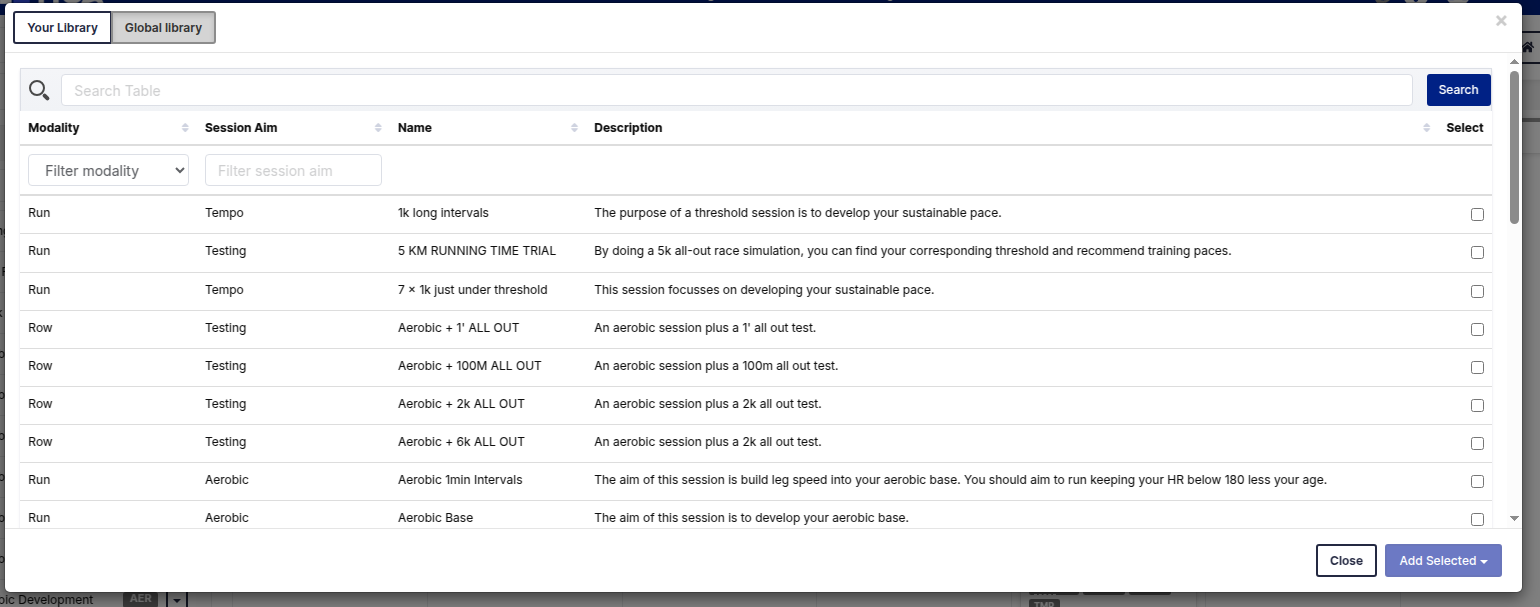Click the 5k all-out race simulation description
The height and width of the screenshot is (607, 1540).
[x=913, y=251]
